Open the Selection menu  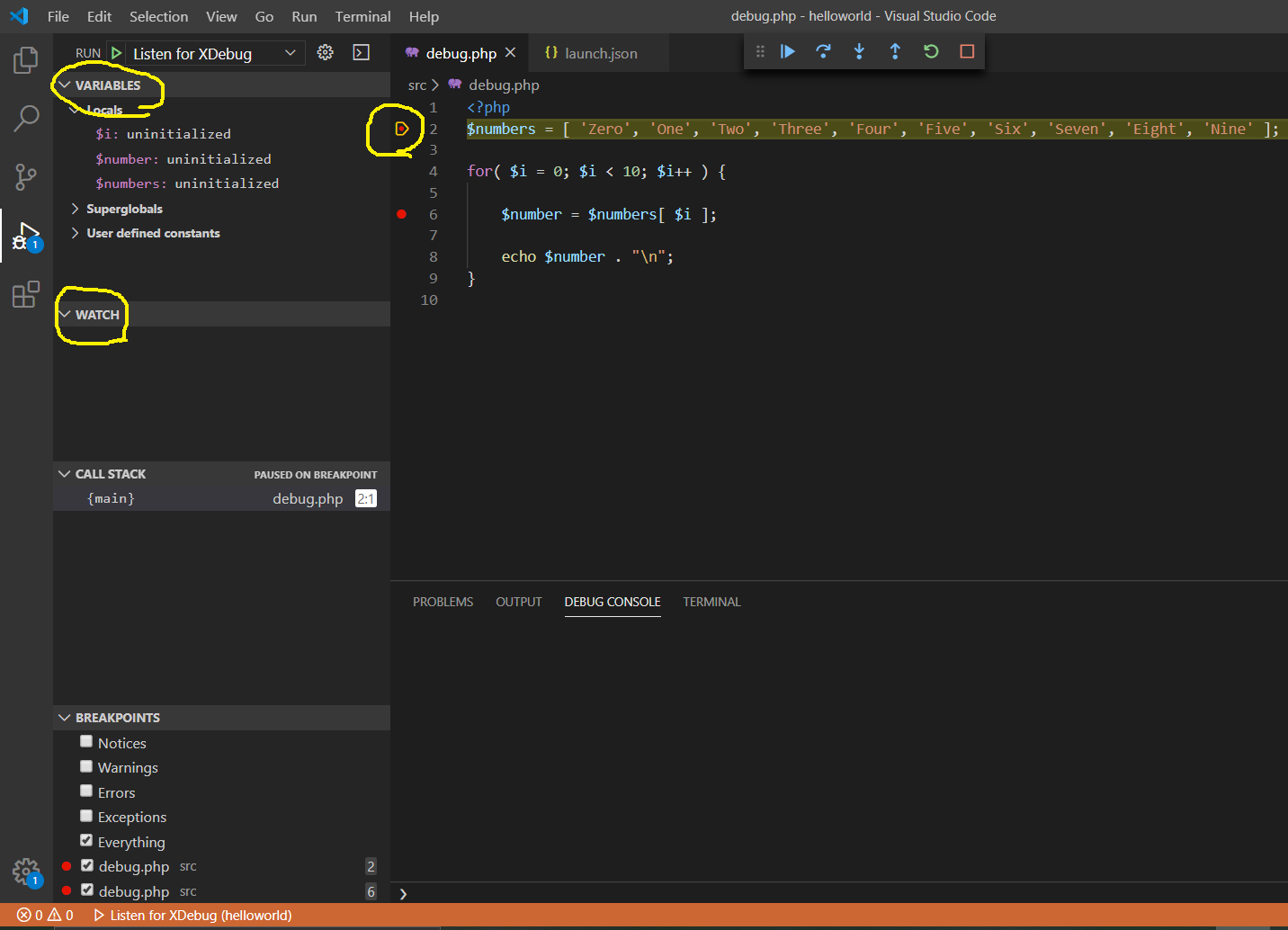159,16
